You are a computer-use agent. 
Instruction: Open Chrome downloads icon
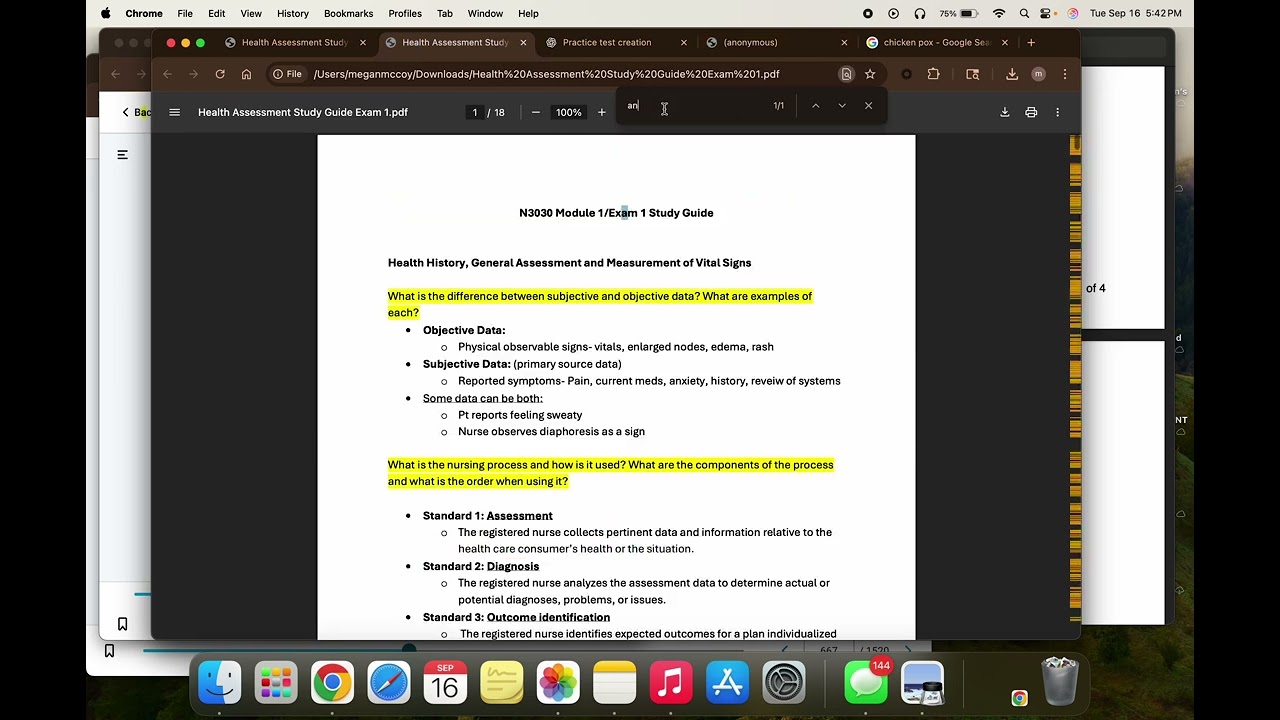[1012, 74]
